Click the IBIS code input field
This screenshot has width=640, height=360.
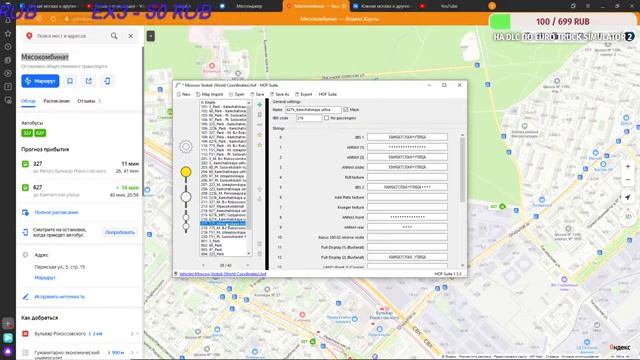(309, 118)
